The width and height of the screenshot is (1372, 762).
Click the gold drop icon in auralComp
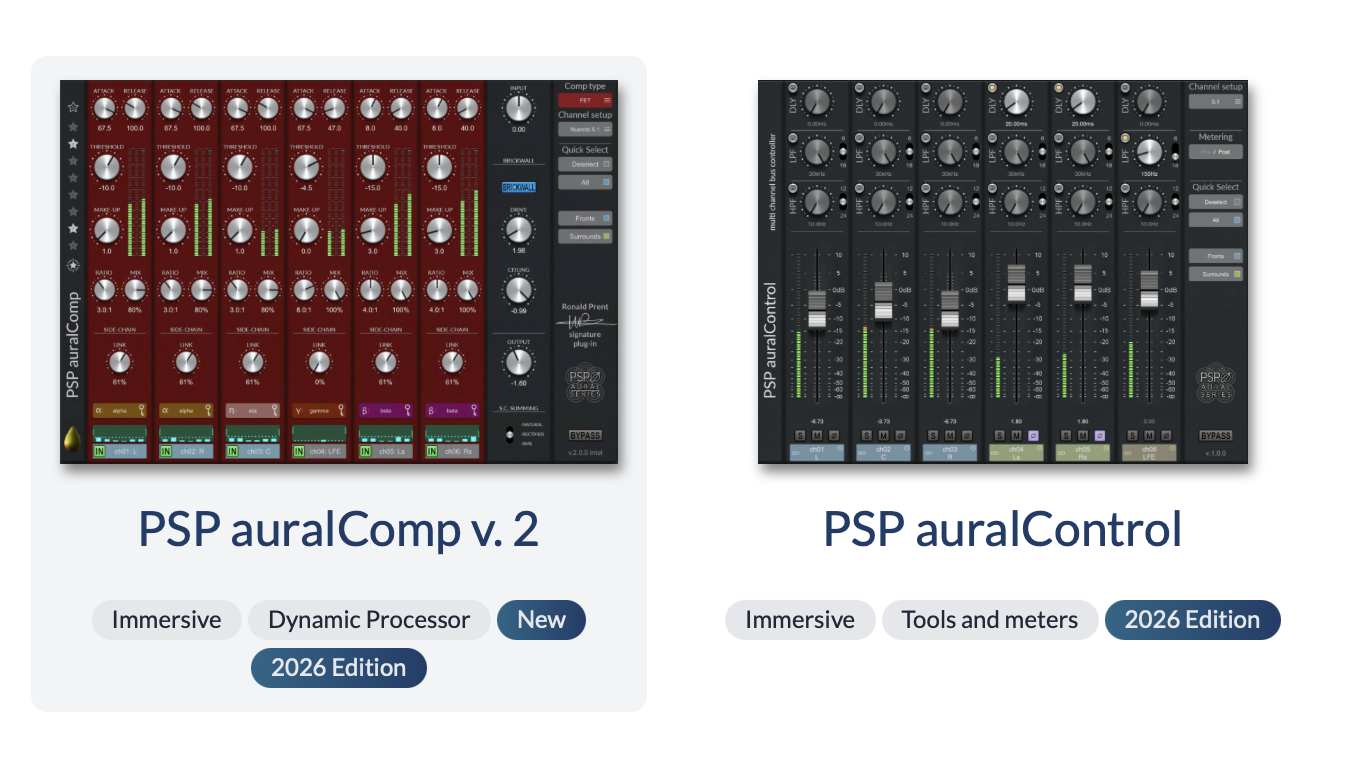click(72, 439)
